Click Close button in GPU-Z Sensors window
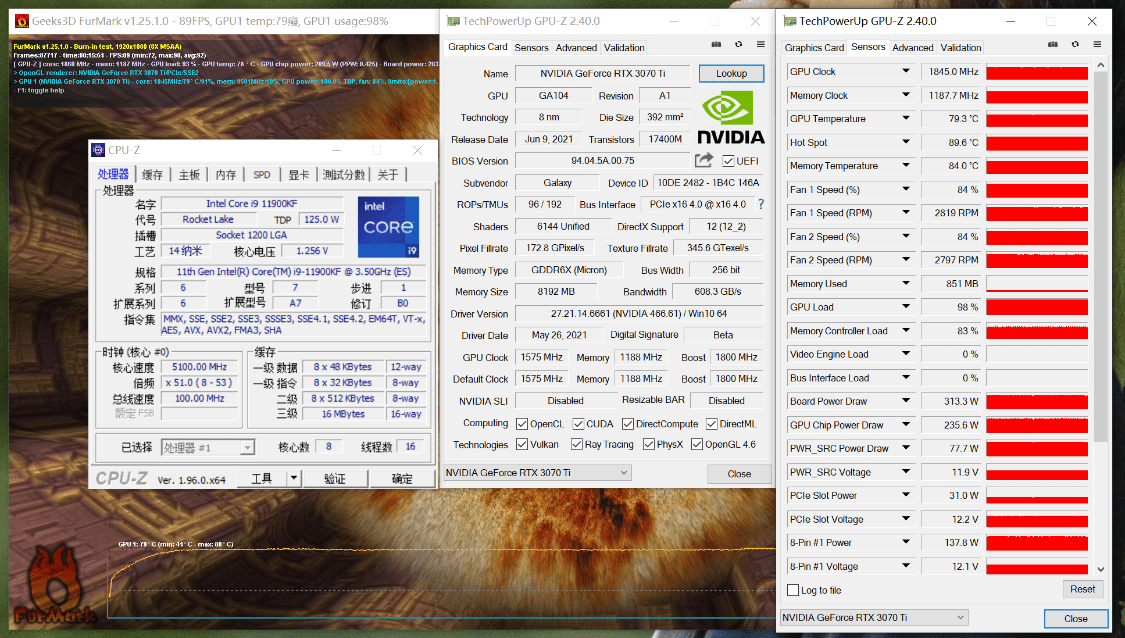 pos(1075,618)
